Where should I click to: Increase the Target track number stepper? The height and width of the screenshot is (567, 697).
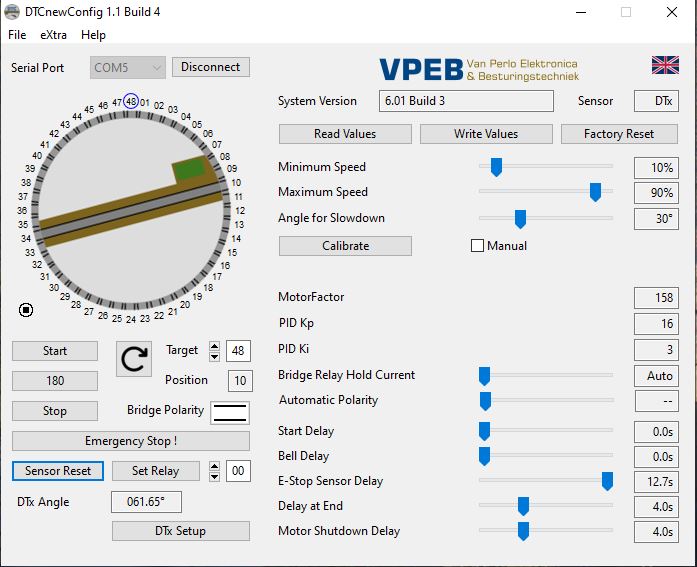click(214, 346)
